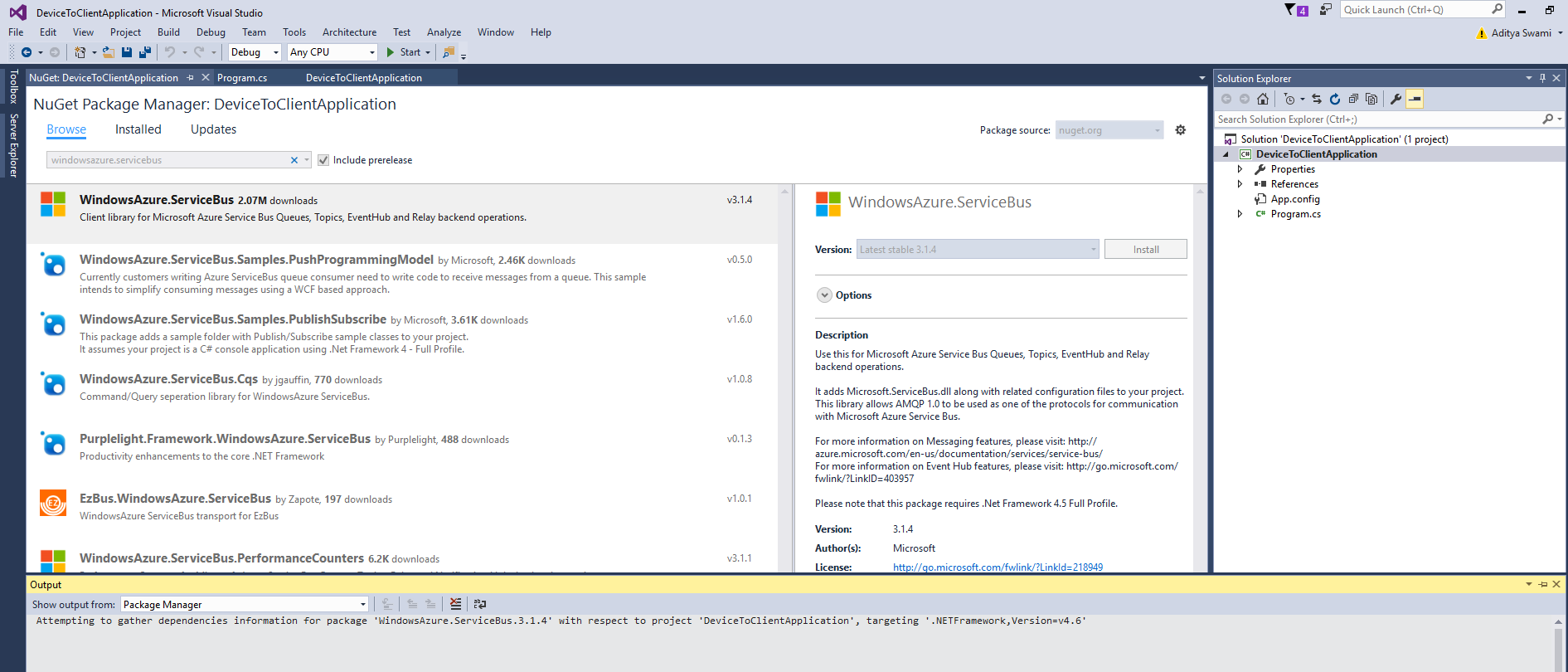Image resolution: width=1568 pixels, height=672 pixels.
Task: Click the Undo toolbar arrow
Action: click(x=170, y=52)
